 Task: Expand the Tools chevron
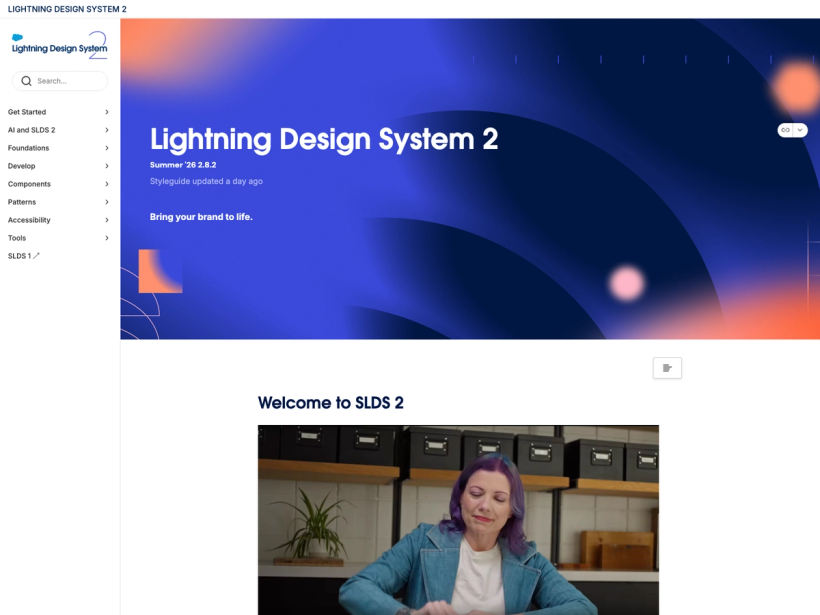pyautogui.click(x=107, y=238)
